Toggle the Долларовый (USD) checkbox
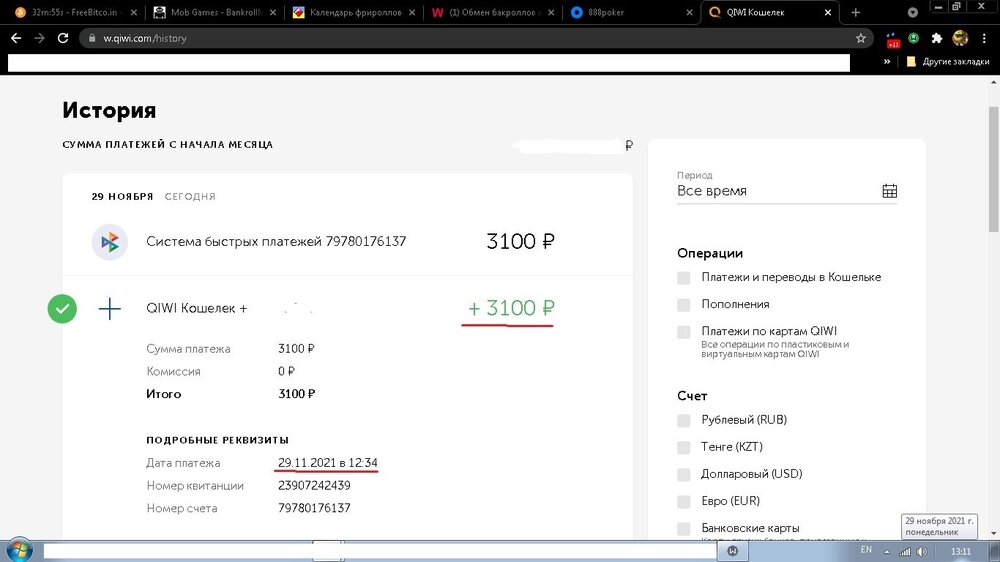 (684, 474)
